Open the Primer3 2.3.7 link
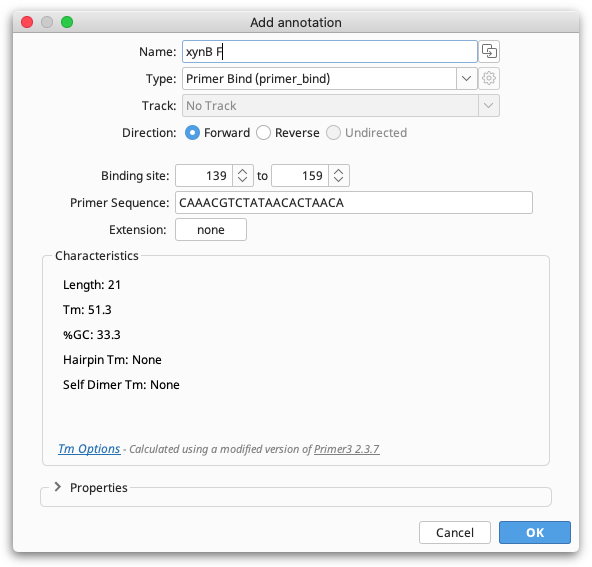The height and width of the screenshot is (567, 592). pos(346,449)
